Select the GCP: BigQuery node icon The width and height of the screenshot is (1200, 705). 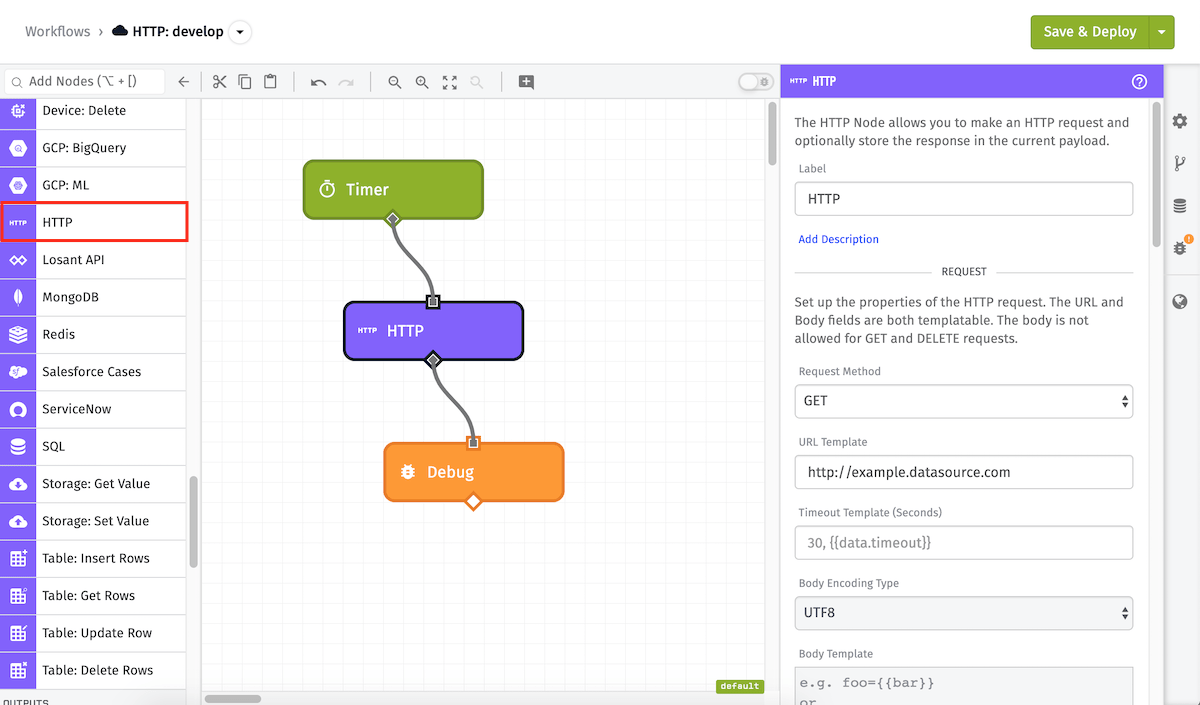pos(18,148)
